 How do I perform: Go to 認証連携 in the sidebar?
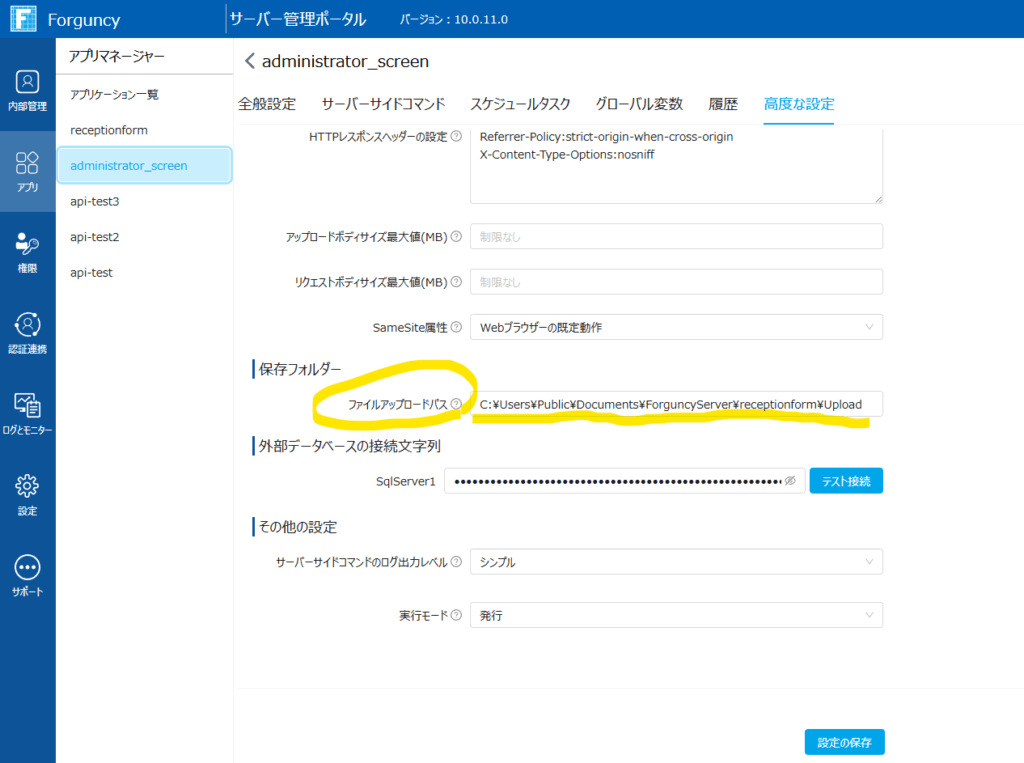[x=27, y=333]
